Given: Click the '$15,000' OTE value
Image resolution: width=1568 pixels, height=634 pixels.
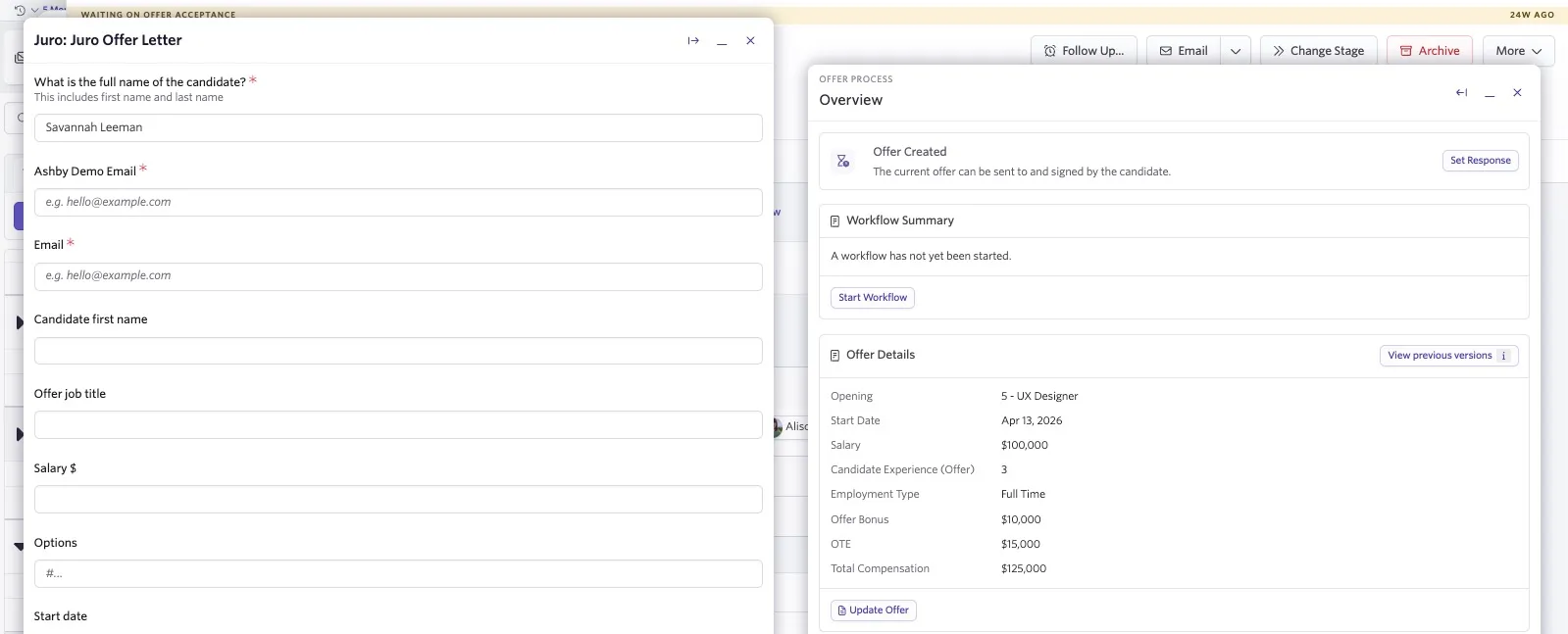Looking at the screenshot, I should [1021, 544].
